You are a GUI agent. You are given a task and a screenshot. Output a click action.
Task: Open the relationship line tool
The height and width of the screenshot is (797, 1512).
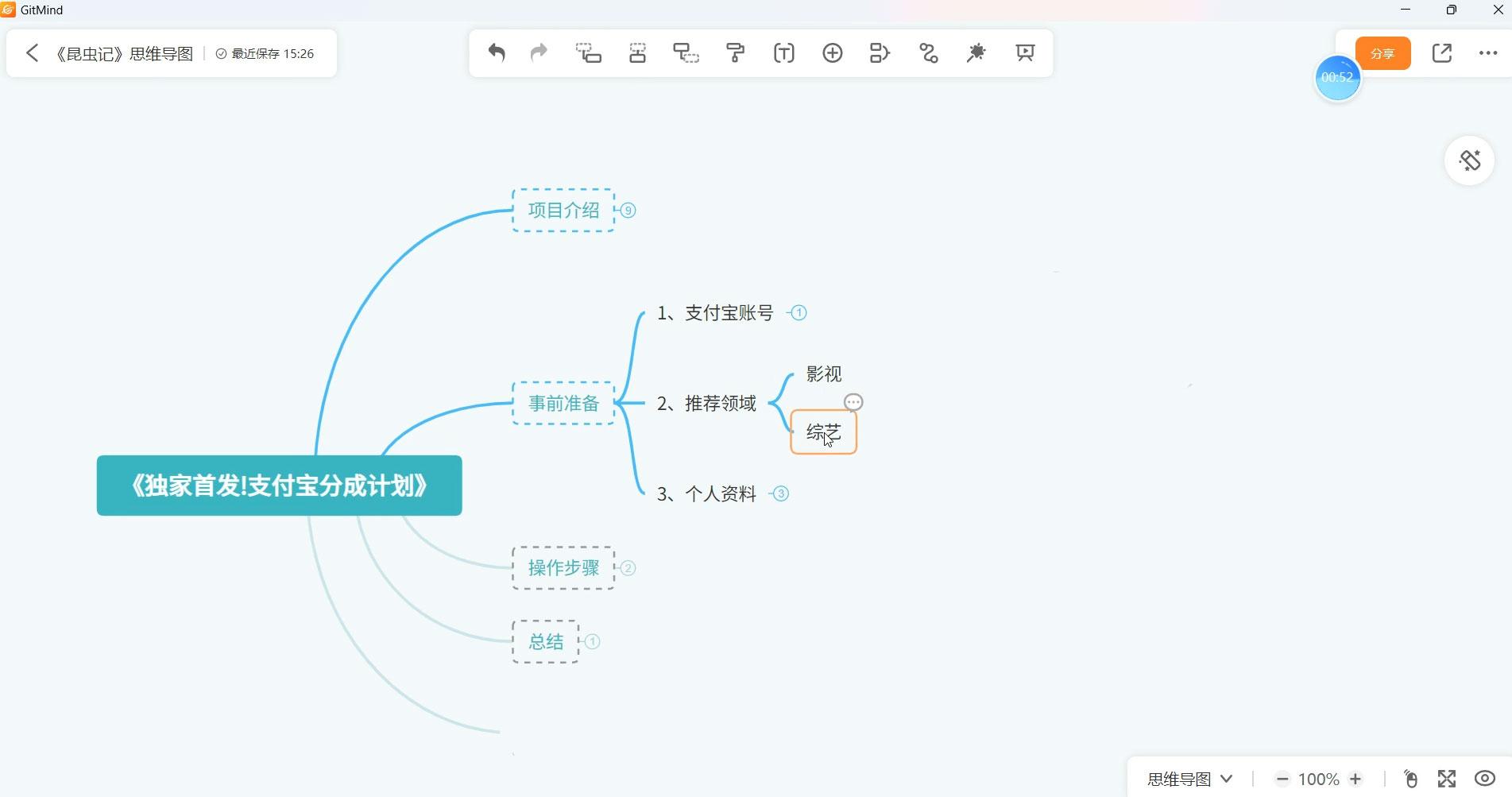[928, 52]
